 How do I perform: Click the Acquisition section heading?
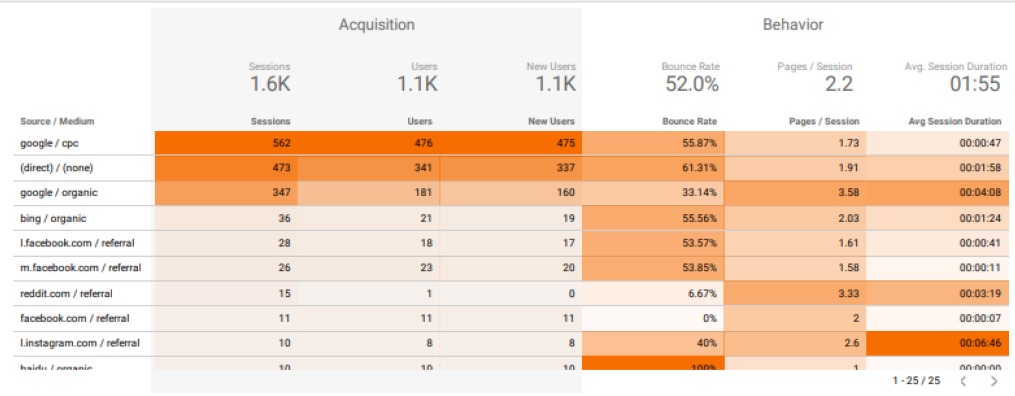(x=377, y=25)
